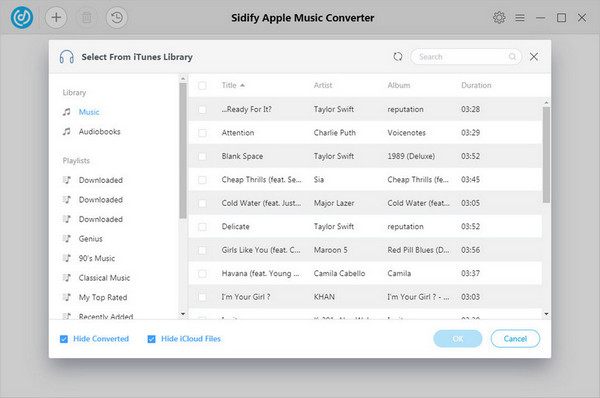Close the Select From iTunes Library dialog
This screenshot has width=600, height=398.
click(534, 57)
